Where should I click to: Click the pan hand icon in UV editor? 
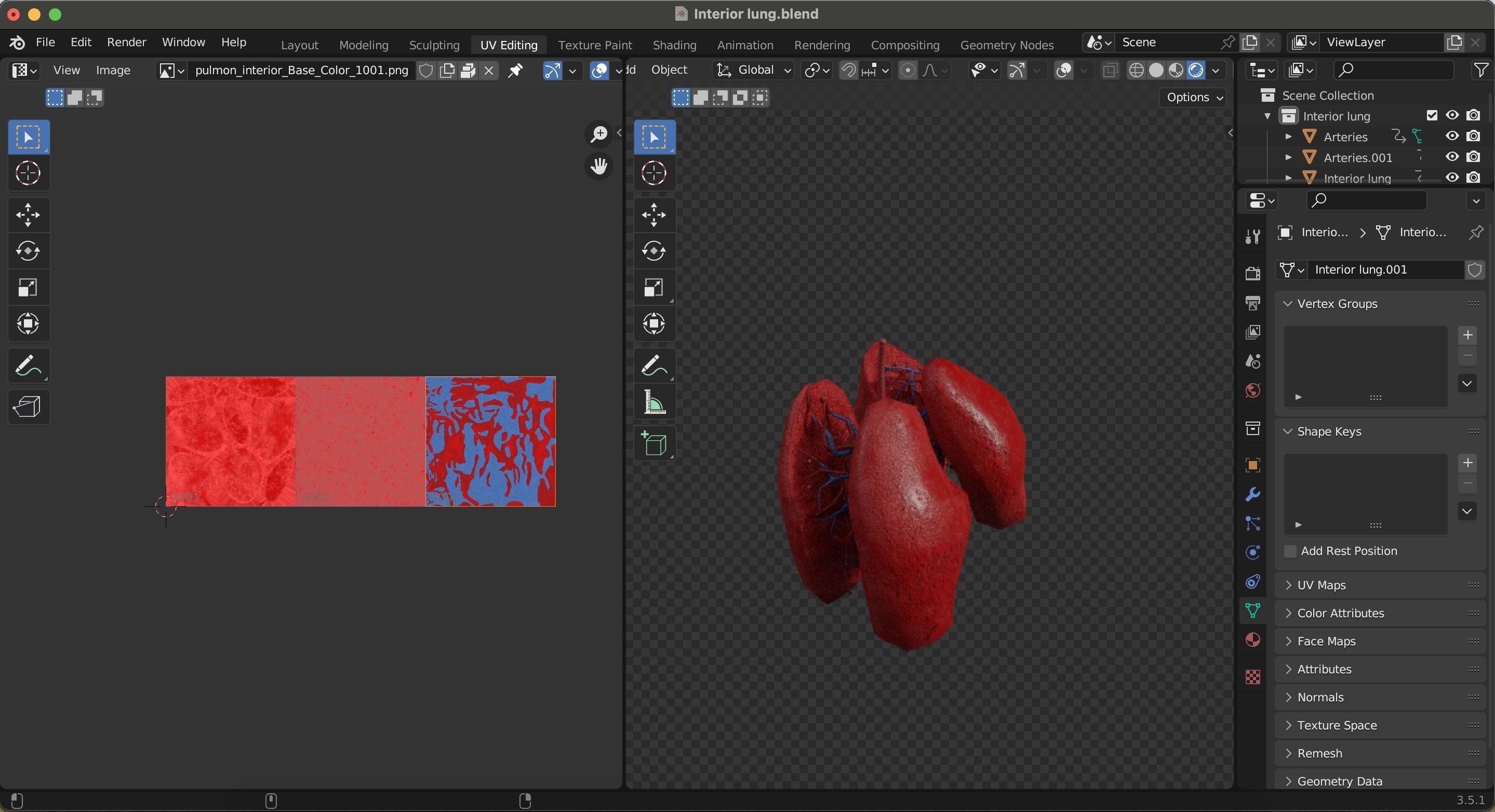598,167
